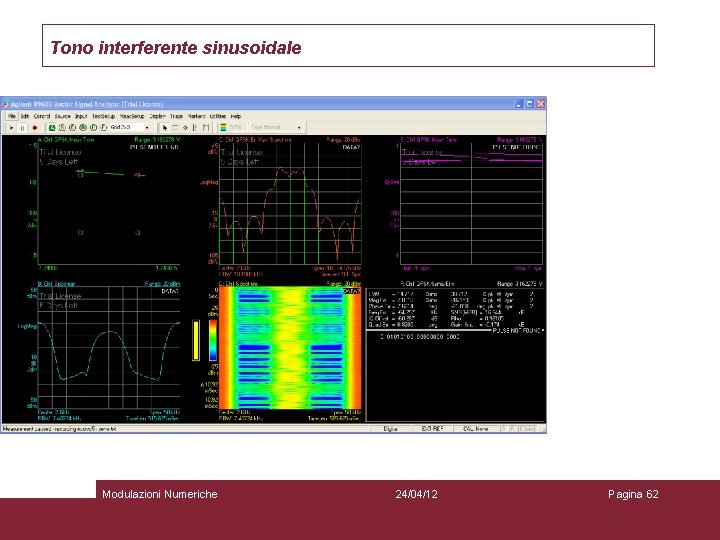Open the Display menu

[157, 116]
